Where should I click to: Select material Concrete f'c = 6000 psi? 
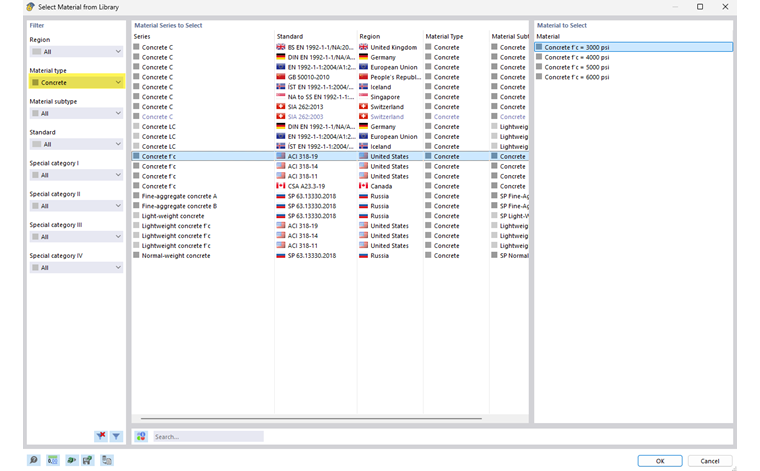[633, 77]
